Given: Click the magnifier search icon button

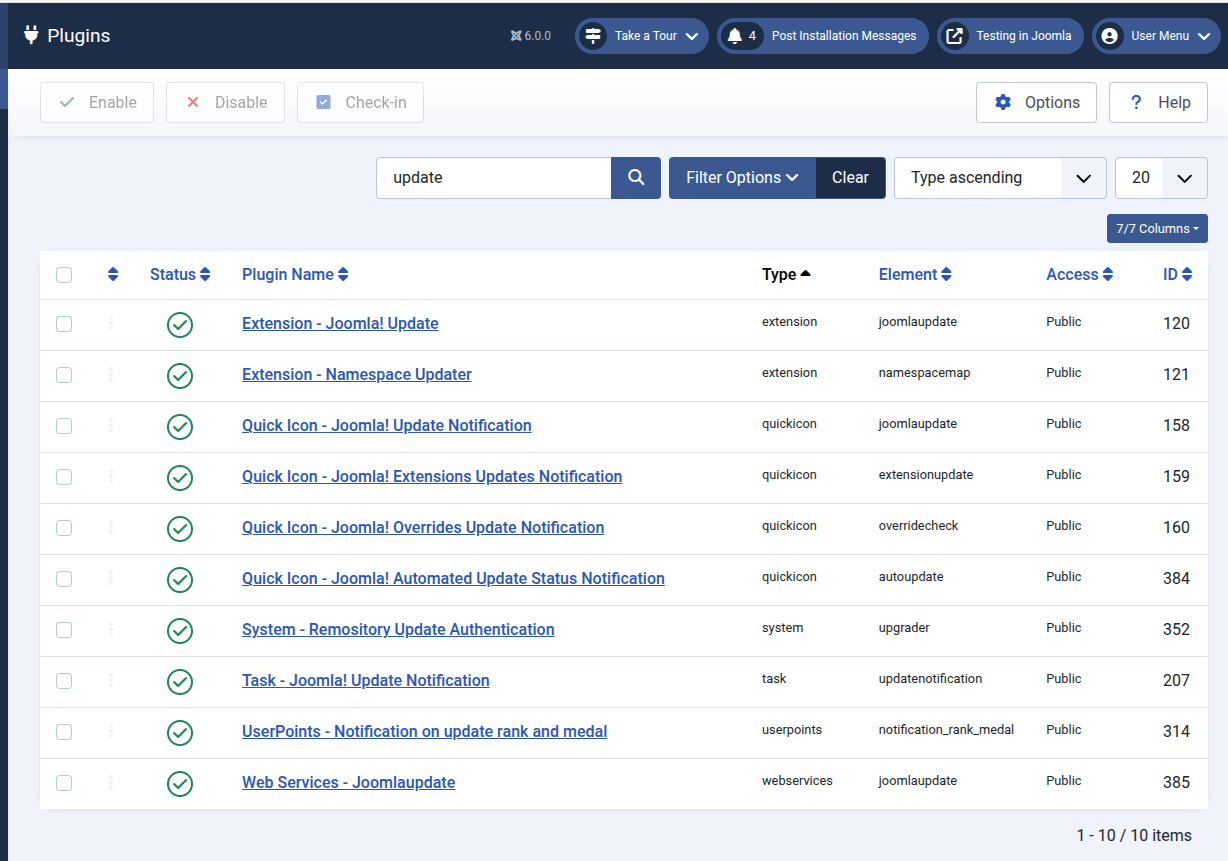Looking at the screenshot, I should point(636,178).
